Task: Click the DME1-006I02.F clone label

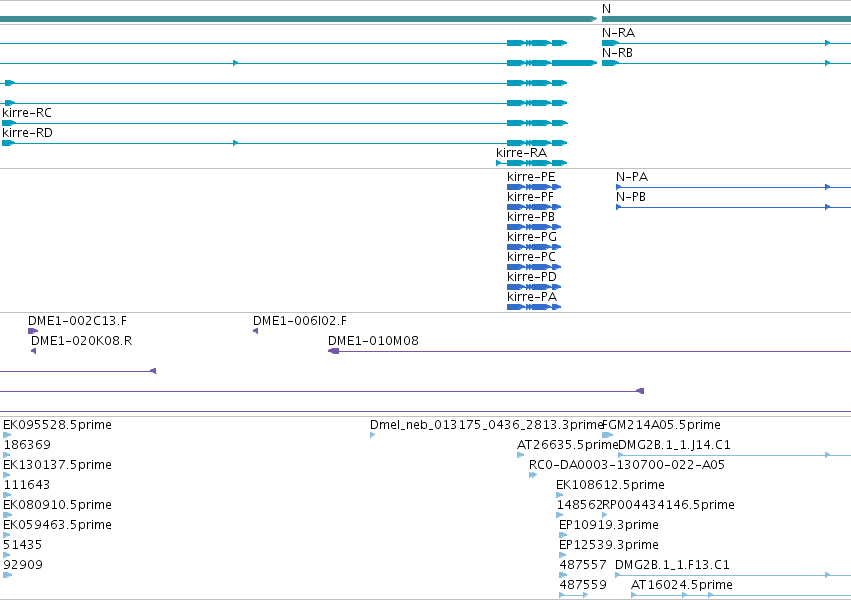Action: (300, 321)
